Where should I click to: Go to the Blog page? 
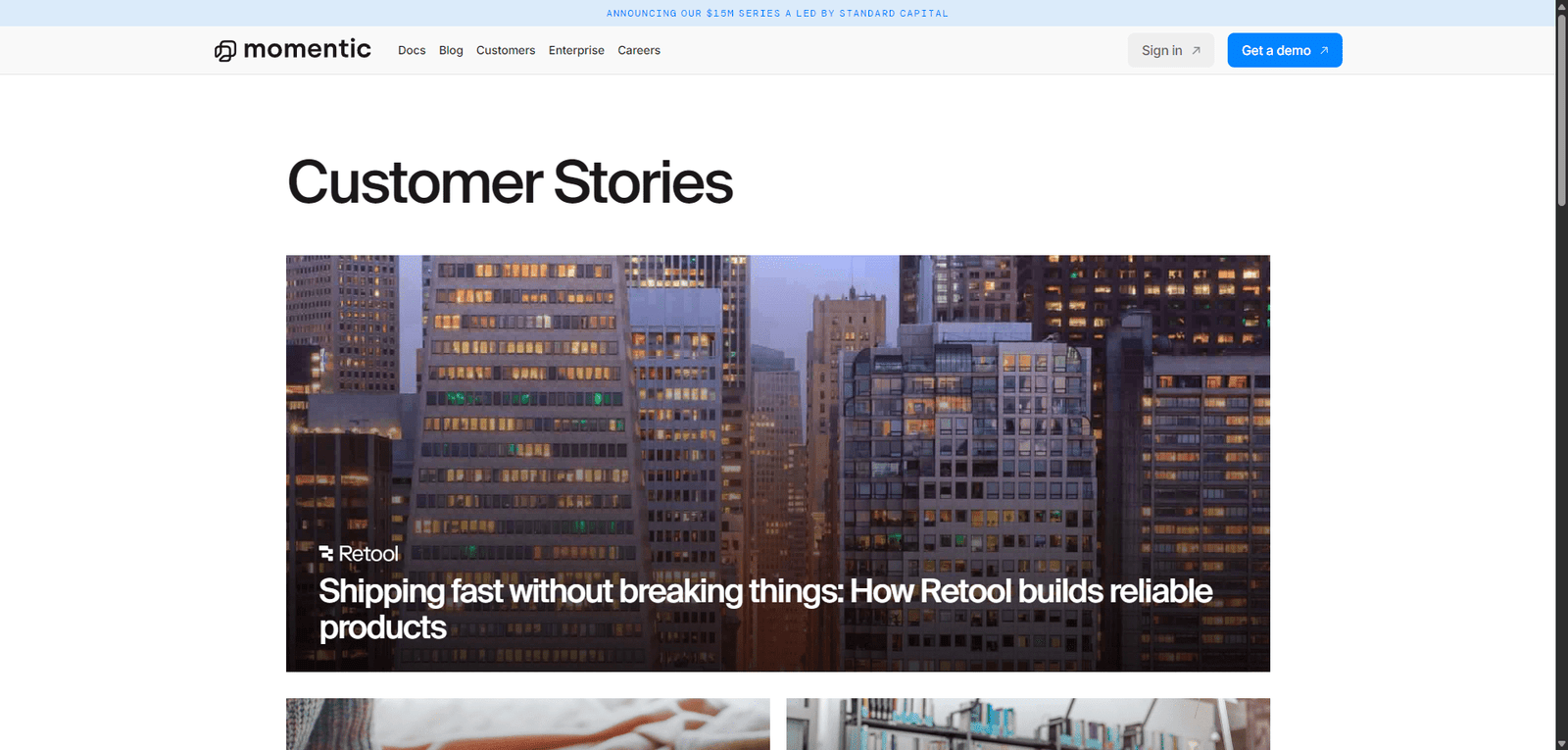pyautogui.click(x=451, y=51)
